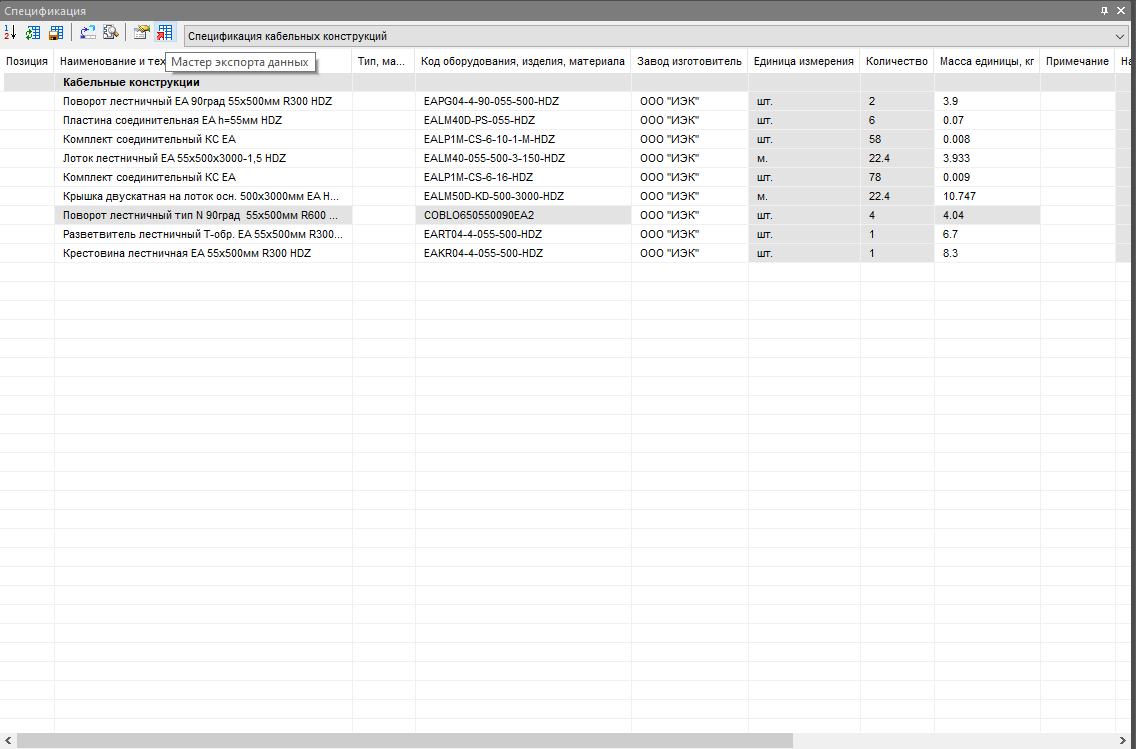Click mass cell 8.3
Screen dimensions: 1136x749
click(987, 254)
